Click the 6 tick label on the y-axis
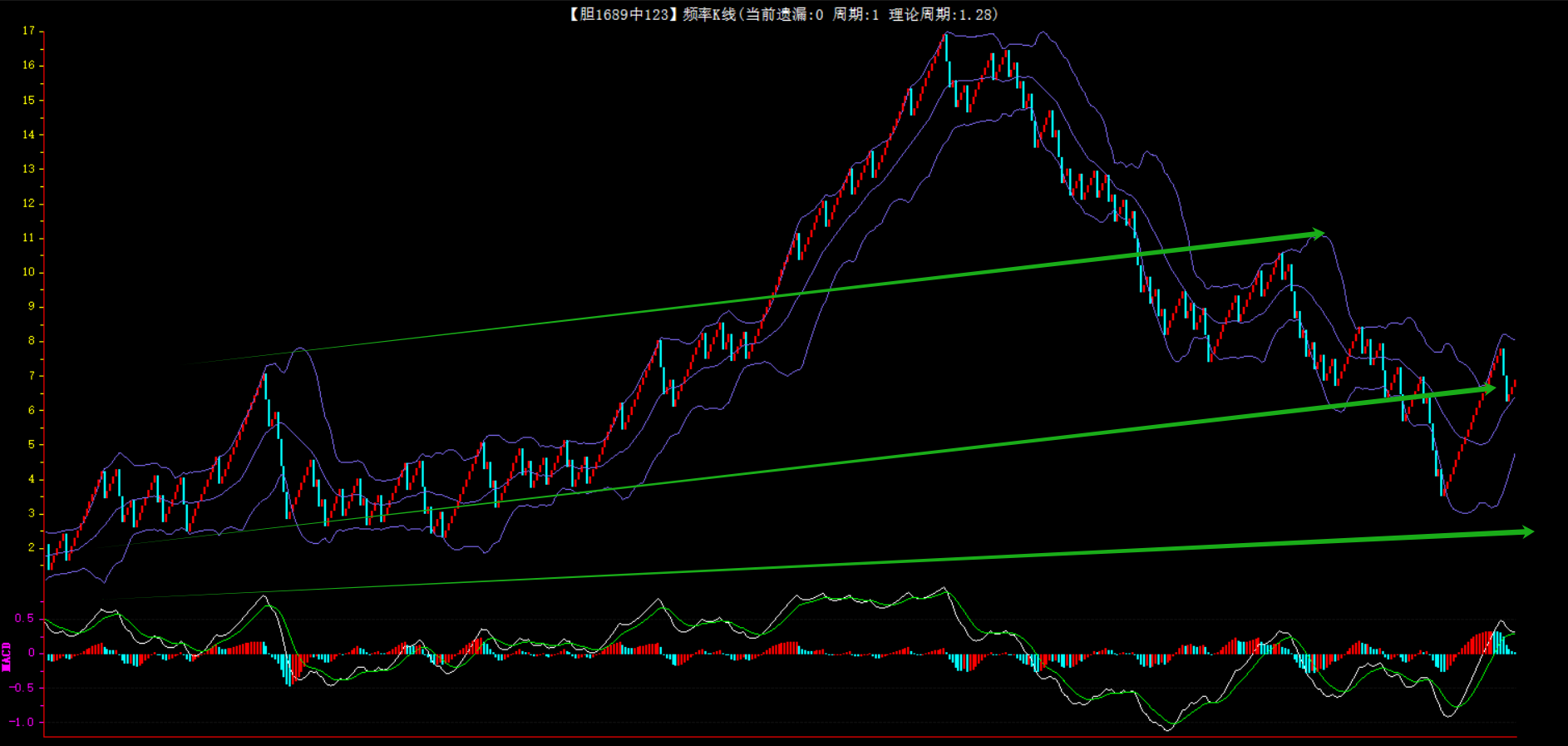1568x746 pixels. 32,410
